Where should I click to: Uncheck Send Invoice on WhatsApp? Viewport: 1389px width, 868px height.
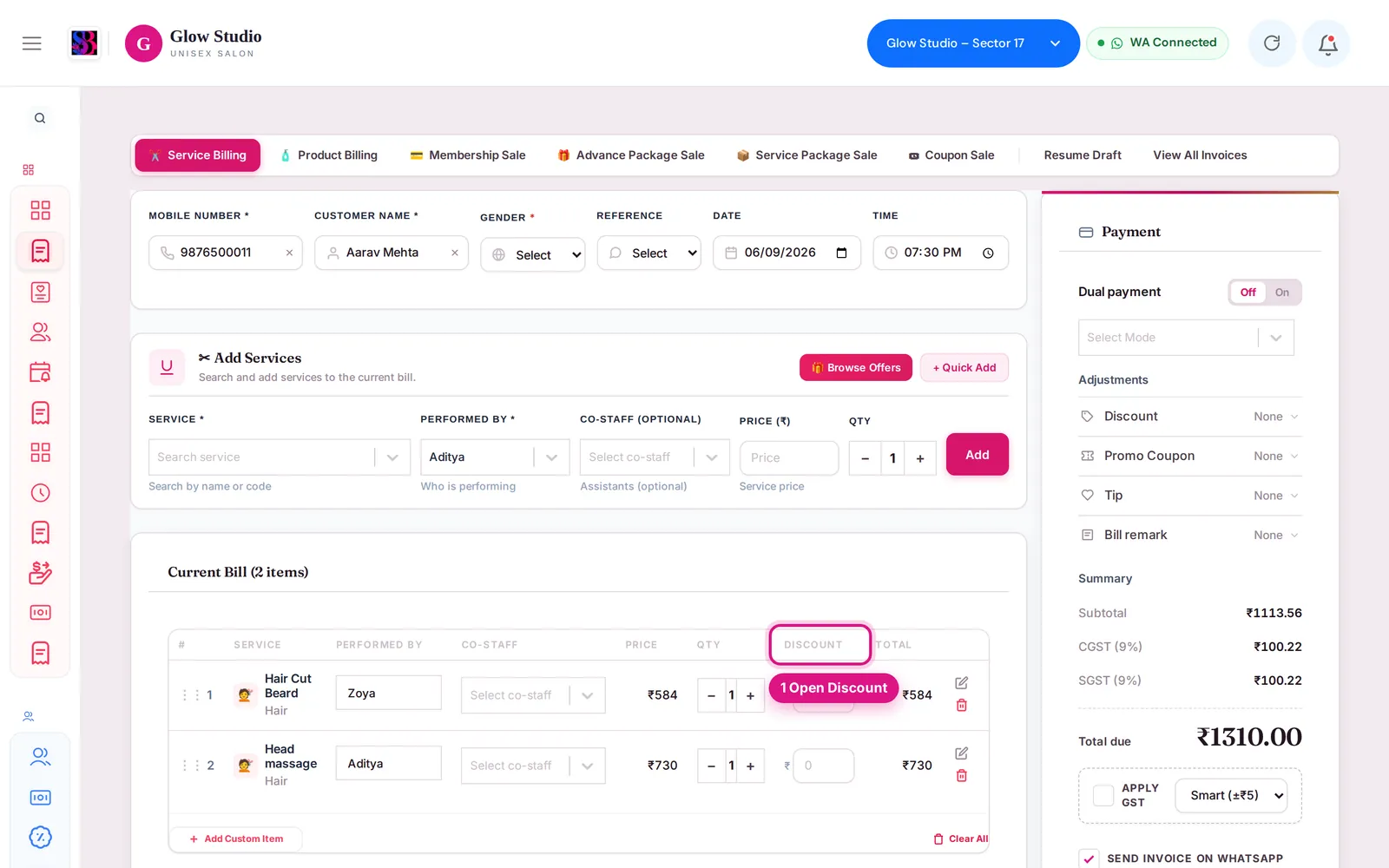click(1089, 858)
